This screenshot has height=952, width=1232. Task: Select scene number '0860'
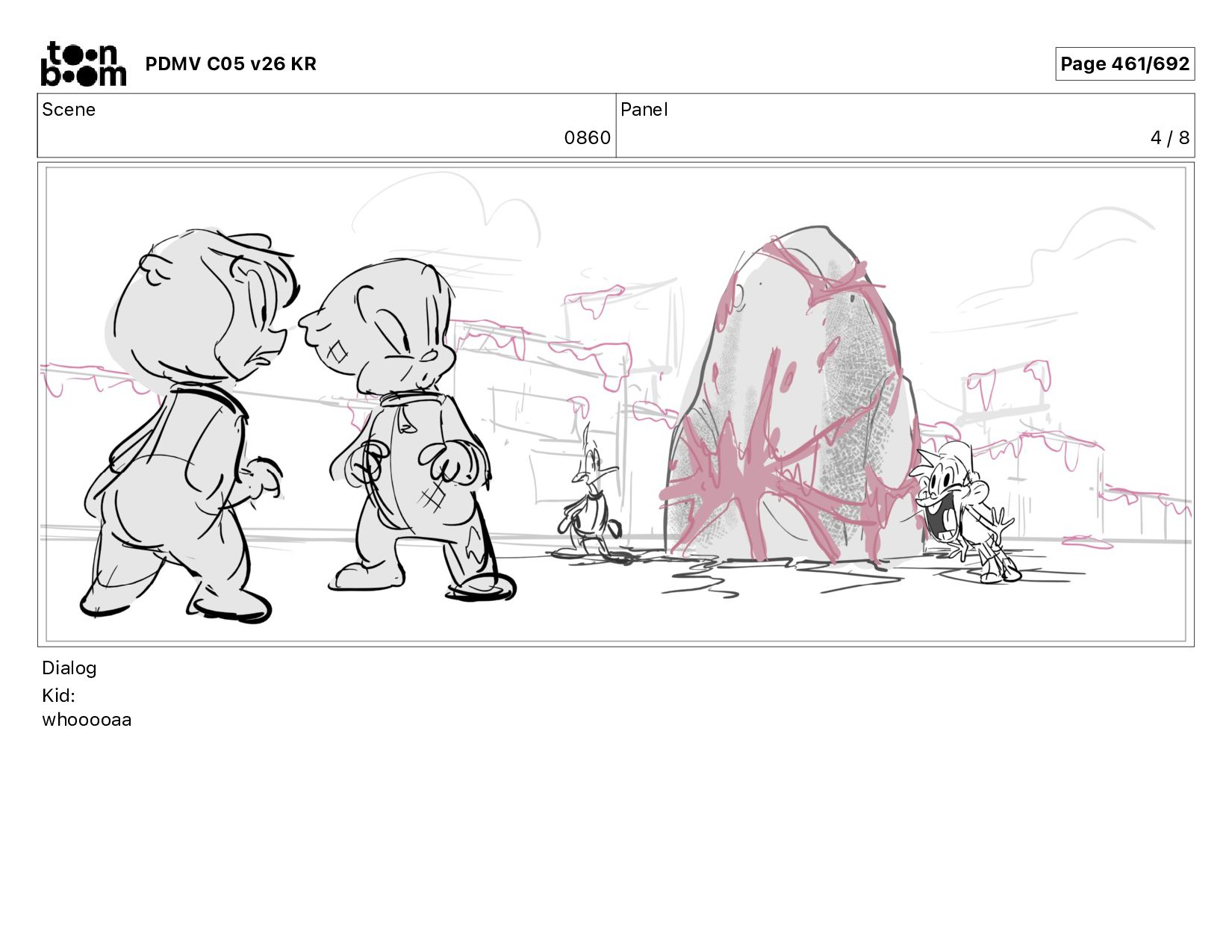587,138
